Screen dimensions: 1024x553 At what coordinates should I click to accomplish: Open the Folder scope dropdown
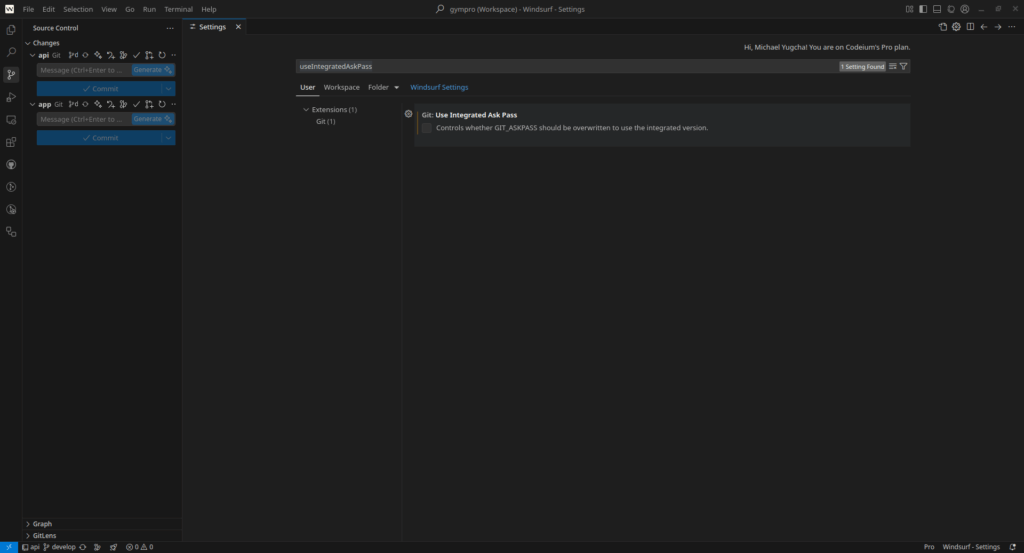[x=383, y=87]
